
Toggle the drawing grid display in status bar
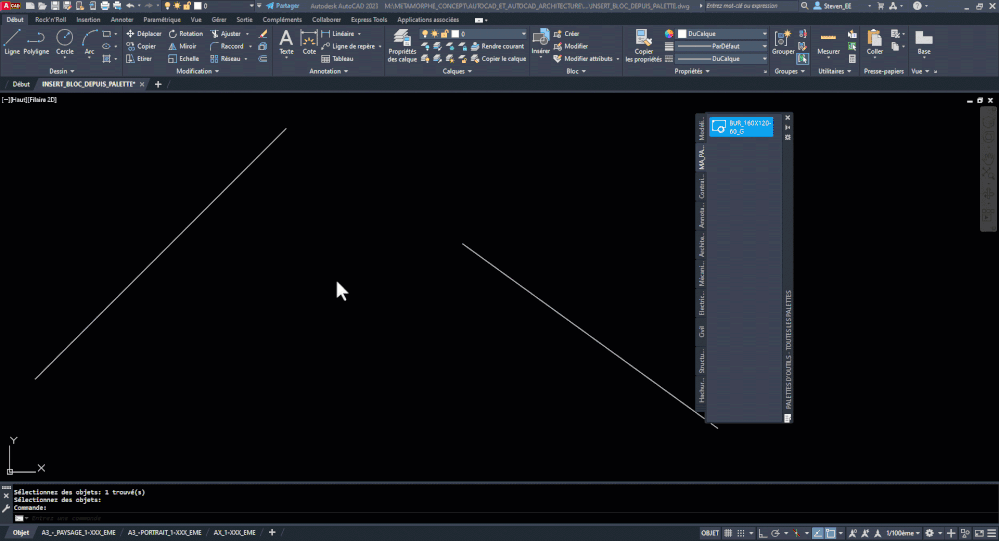728,533
